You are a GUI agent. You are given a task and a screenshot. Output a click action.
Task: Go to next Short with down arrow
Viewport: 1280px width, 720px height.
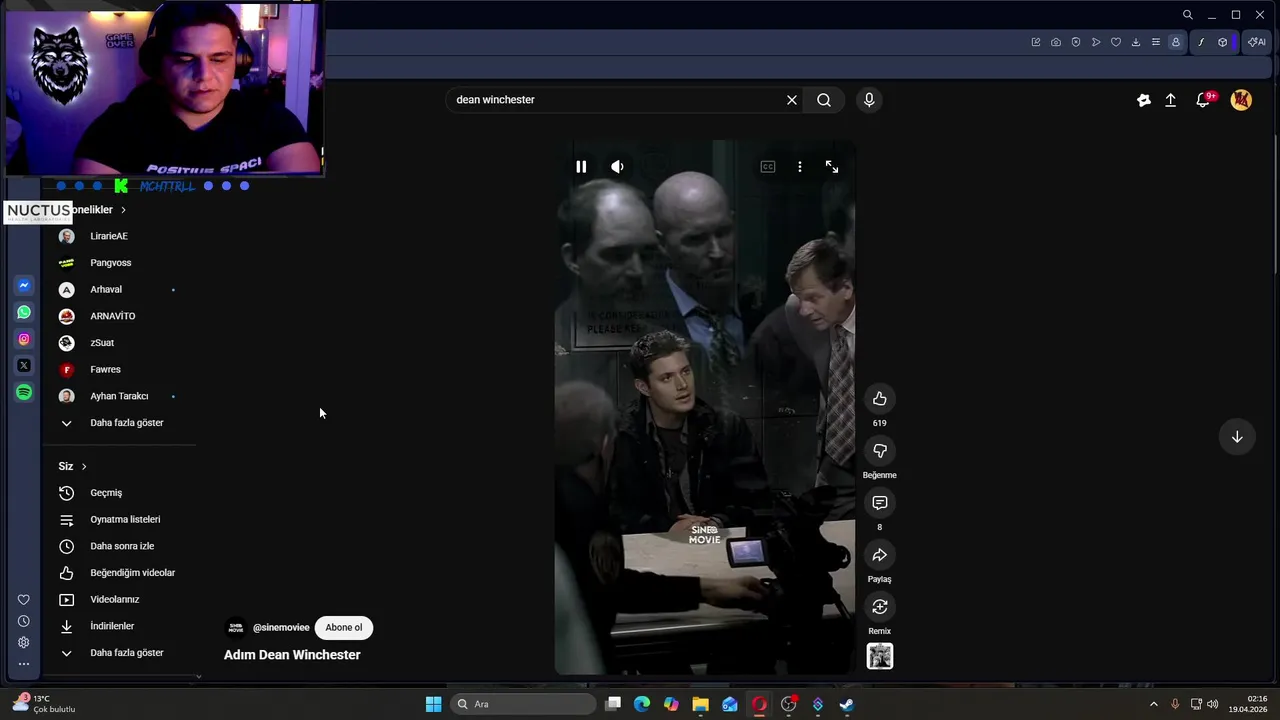pos(1237,437)
